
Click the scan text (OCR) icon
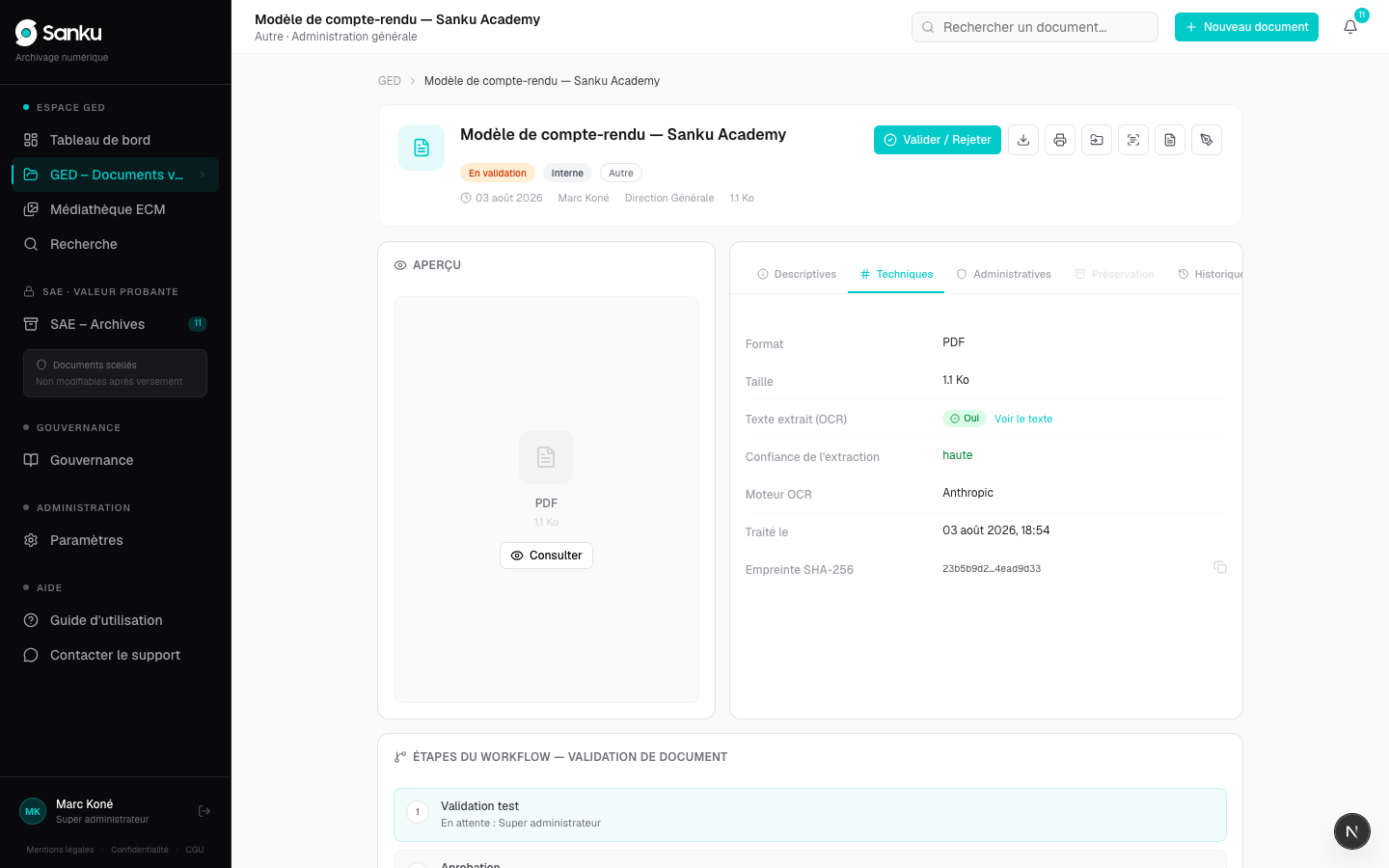click(1133, 140)
